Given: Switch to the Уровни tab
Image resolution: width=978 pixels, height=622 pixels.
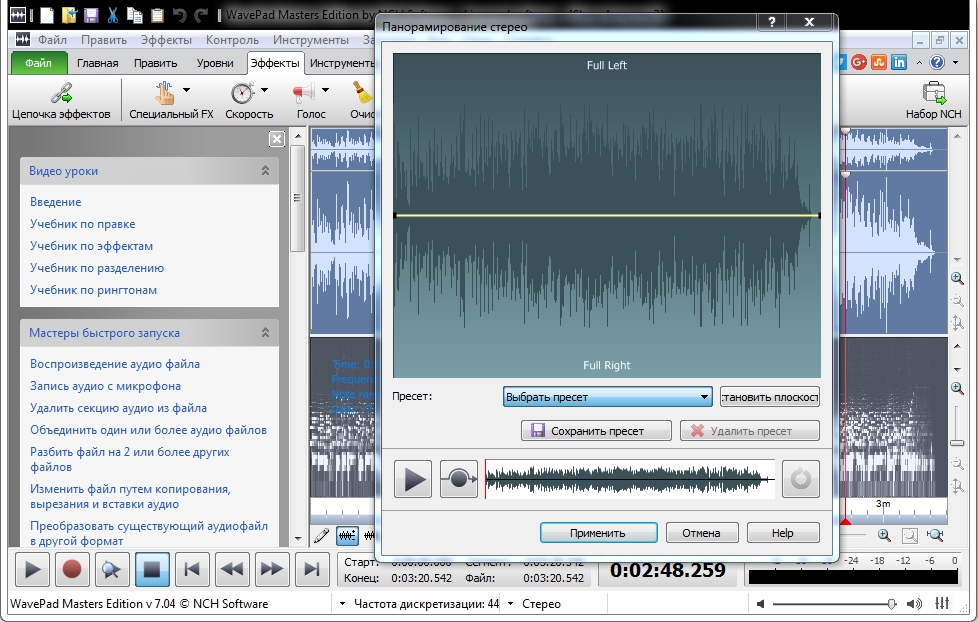Looking at the screenshot, I should tap(215, 63).
